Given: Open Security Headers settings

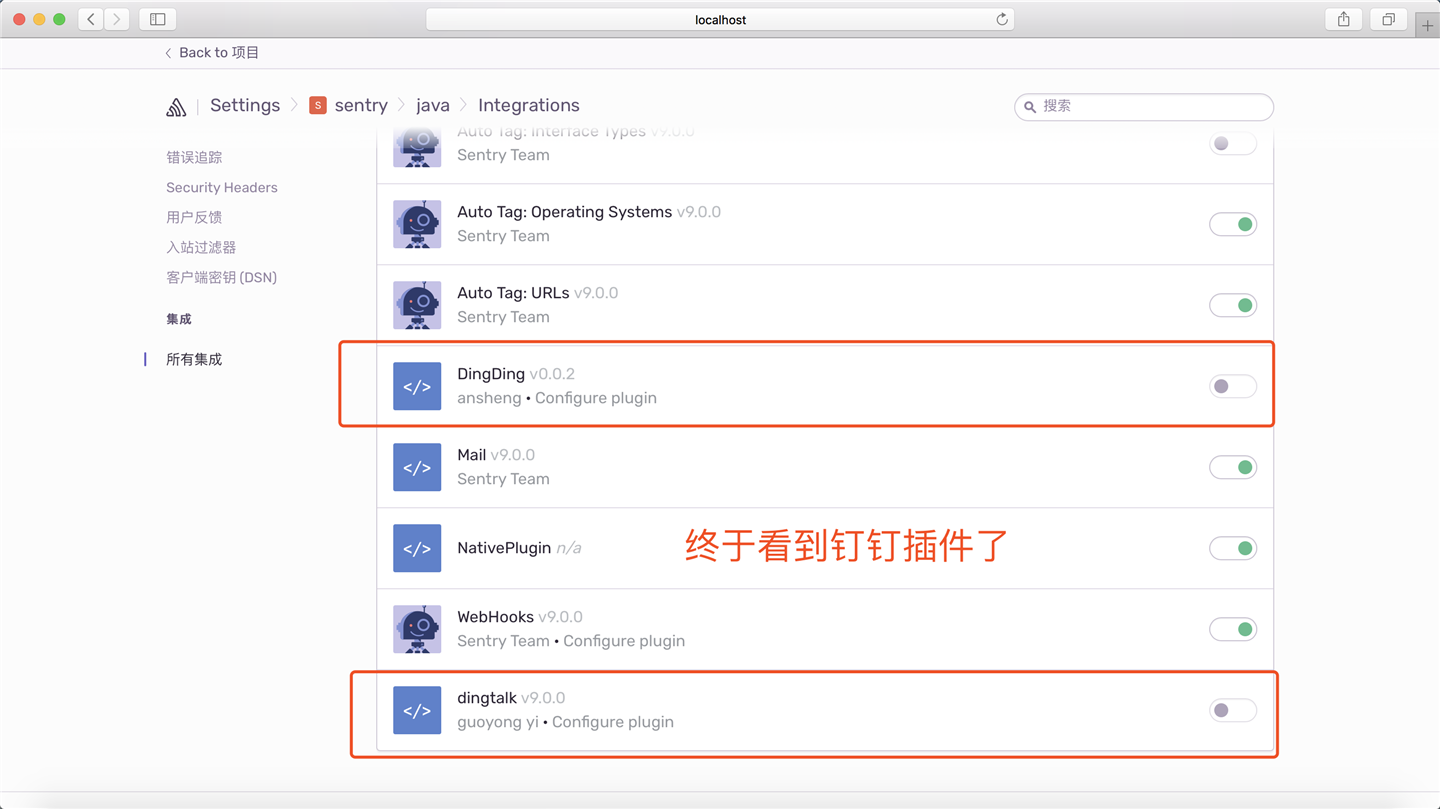Looking at the screenshot, I should pos(222,187).
